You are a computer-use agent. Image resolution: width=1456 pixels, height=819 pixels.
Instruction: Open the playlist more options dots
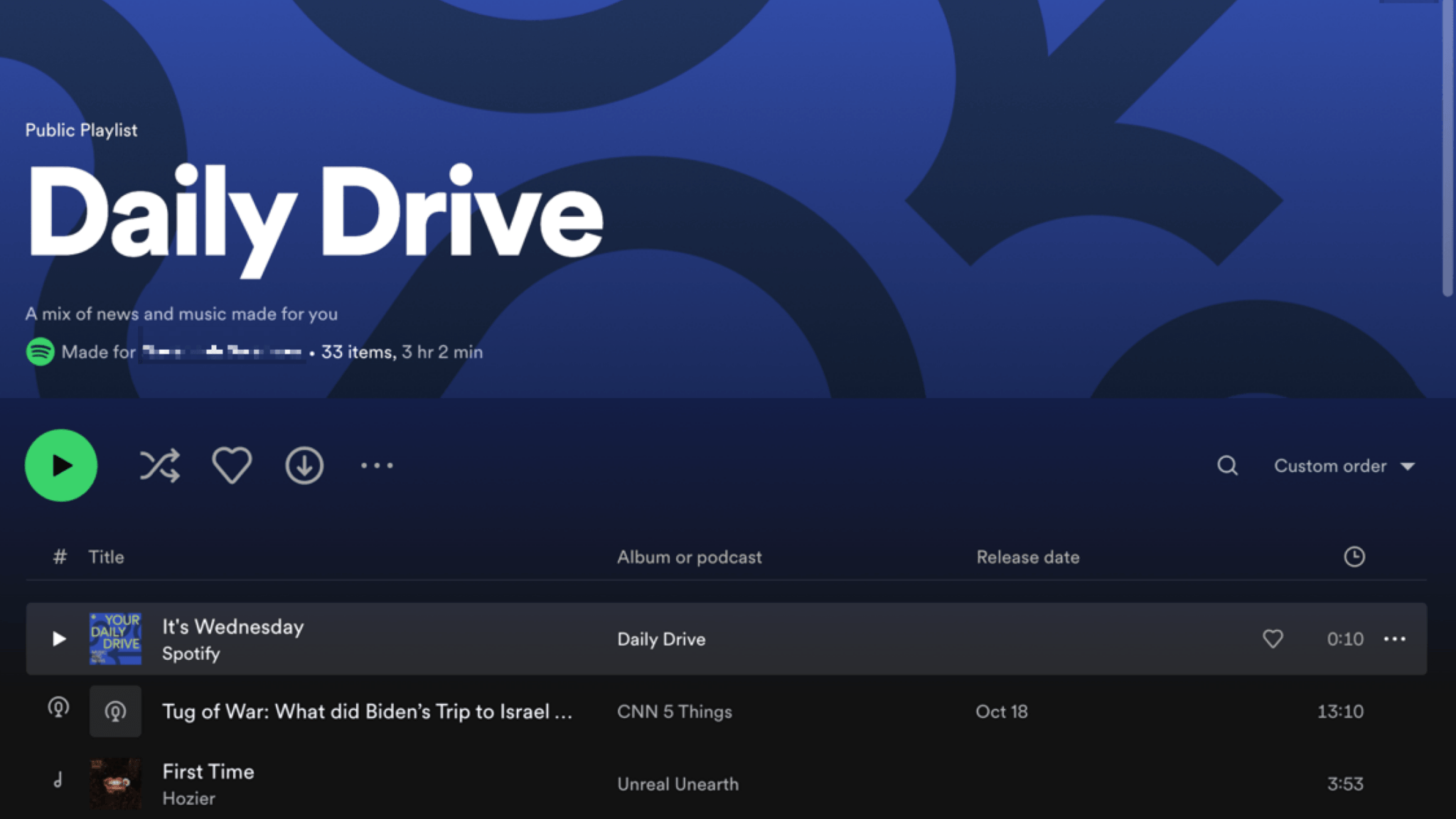[377, 466]
